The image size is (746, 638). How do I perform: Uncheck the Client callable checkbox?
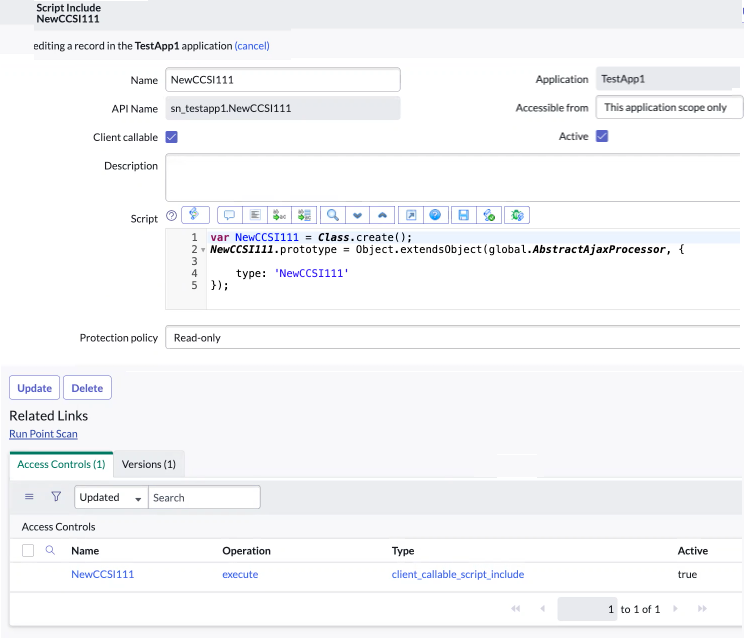click(172, 137)
